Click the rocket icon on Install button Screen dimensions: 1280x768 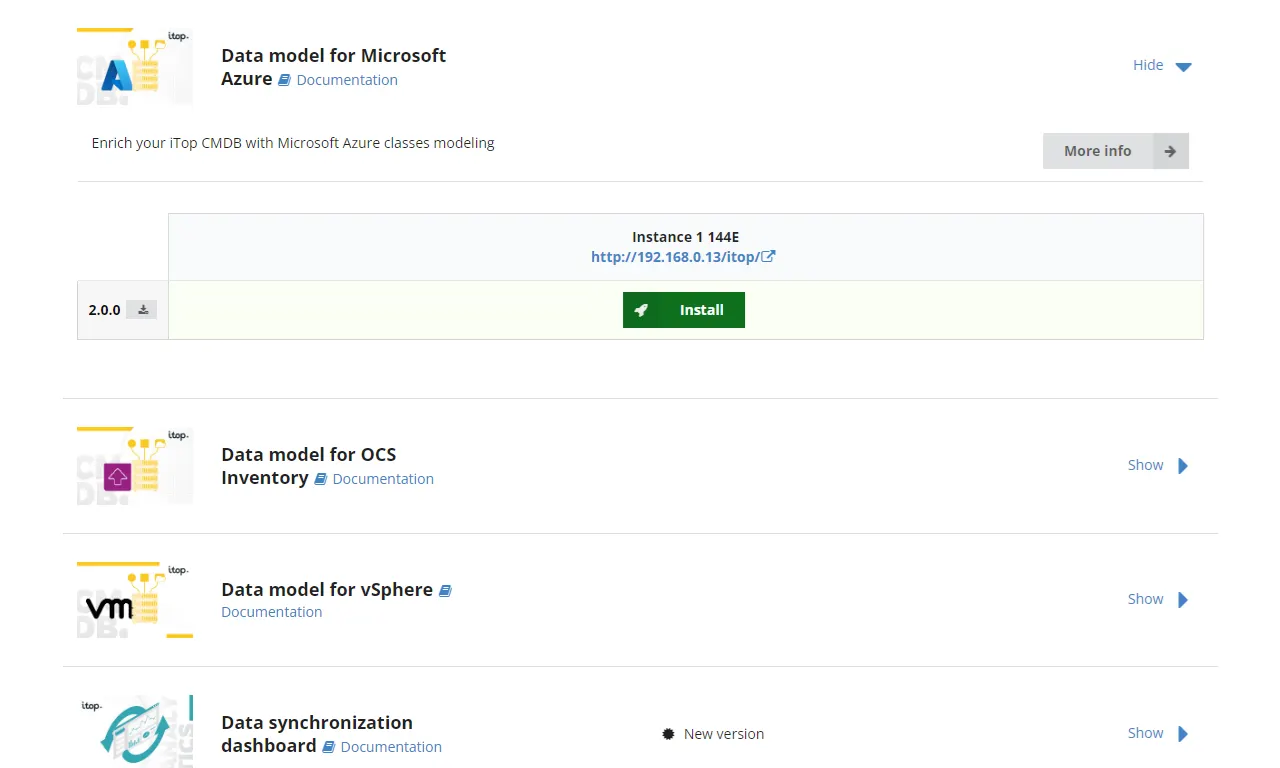pyautogui.click(x=641, y=310)
